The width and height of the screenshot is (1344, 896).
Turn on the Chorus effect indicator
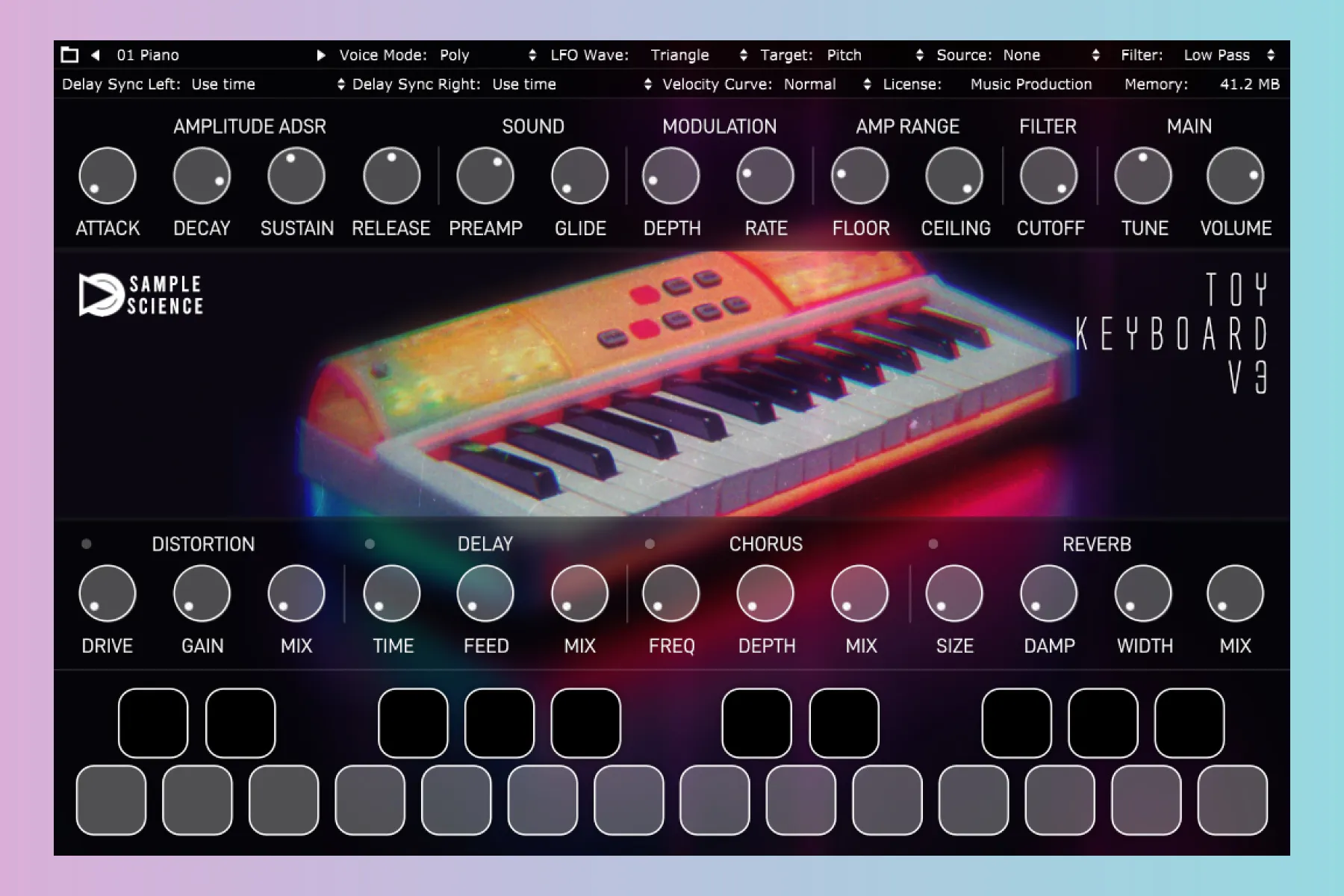pos(650,544)
